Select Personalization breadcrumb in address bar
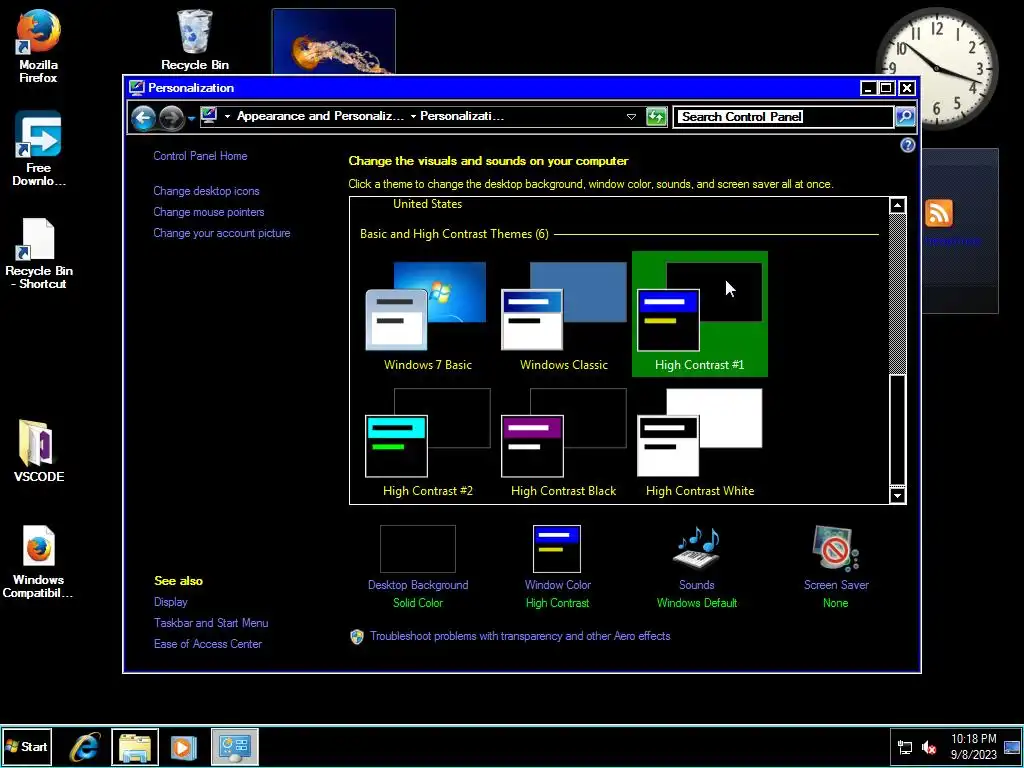The height and width of the screenshot is (768, 1024). tap(462, 116)
